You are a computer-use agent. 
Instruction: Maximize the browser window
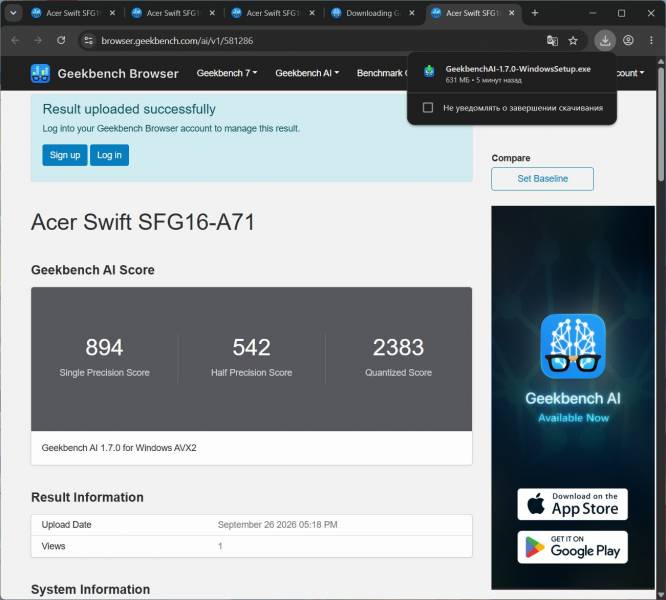(x=621, y=13)
